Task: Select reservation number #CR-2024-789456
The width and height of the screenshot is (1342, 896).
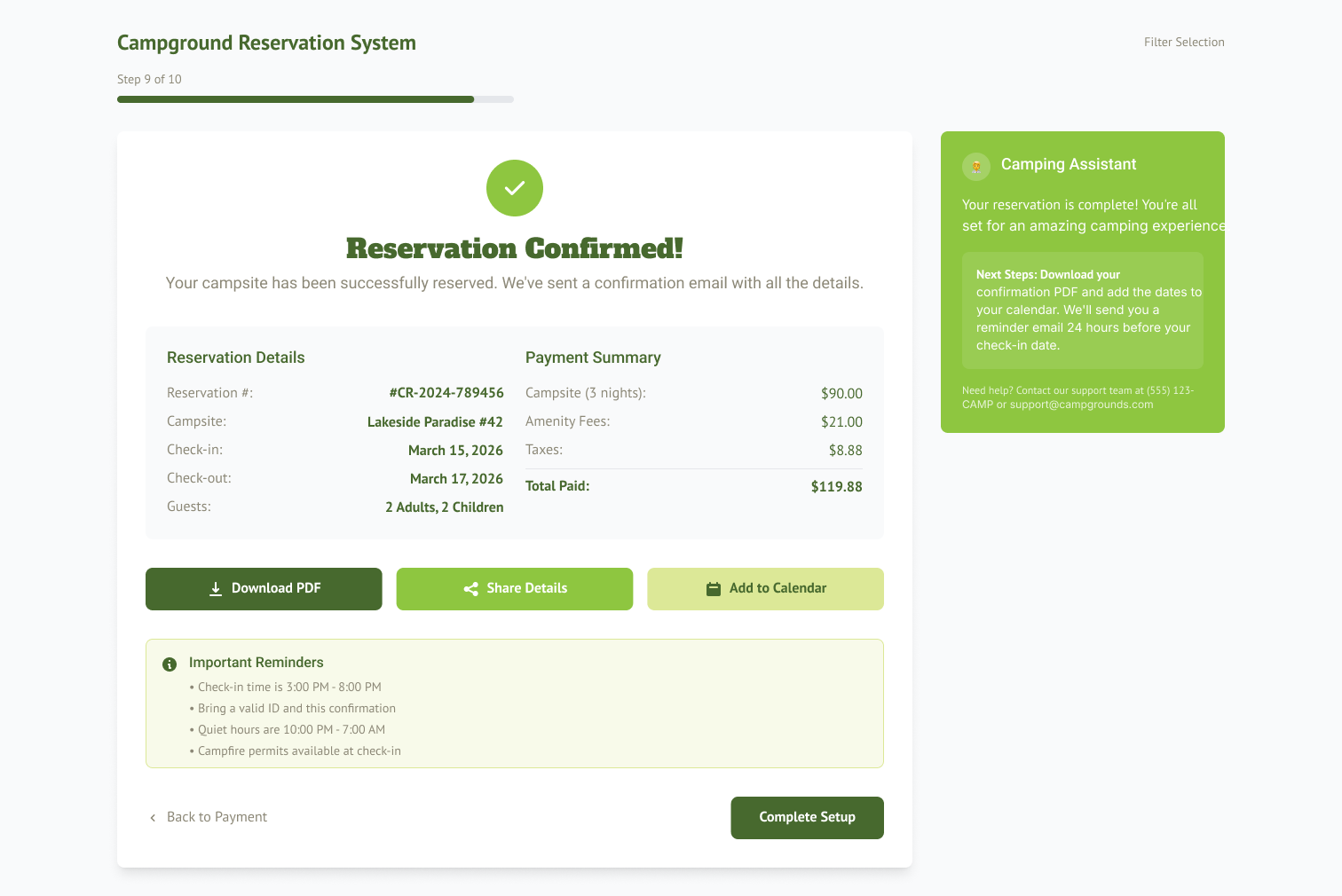Action: (x=446, y=393)
